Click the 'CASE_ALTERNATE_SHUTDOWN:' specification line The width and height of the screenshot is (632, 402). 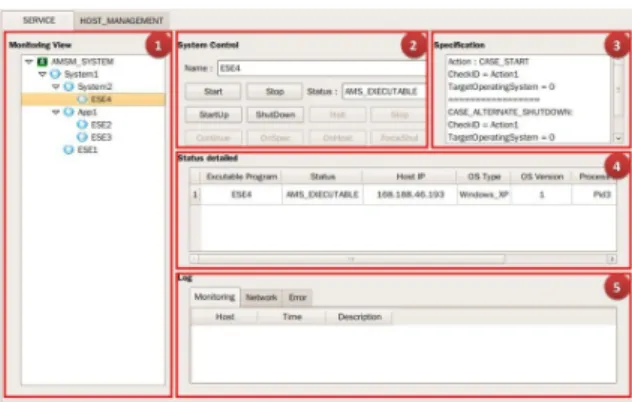(510, 112)
